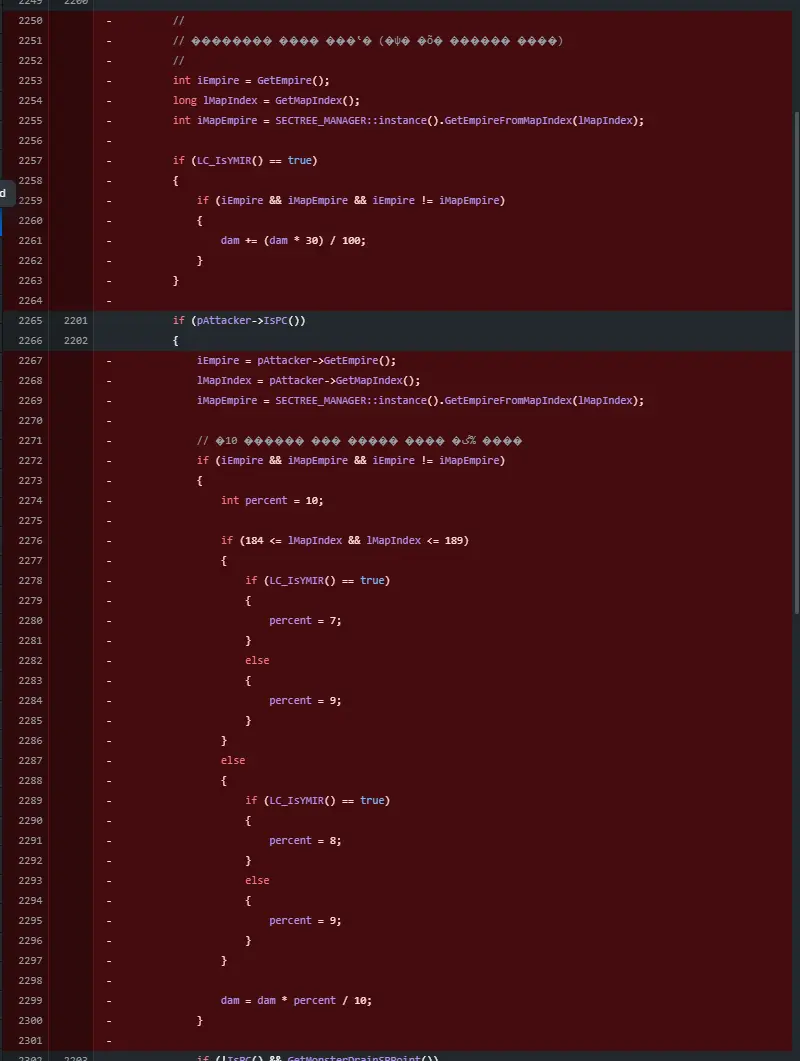Click the garbled comment on line 2251
This screenshot has height=1061, width=800.
click(368, 41)
